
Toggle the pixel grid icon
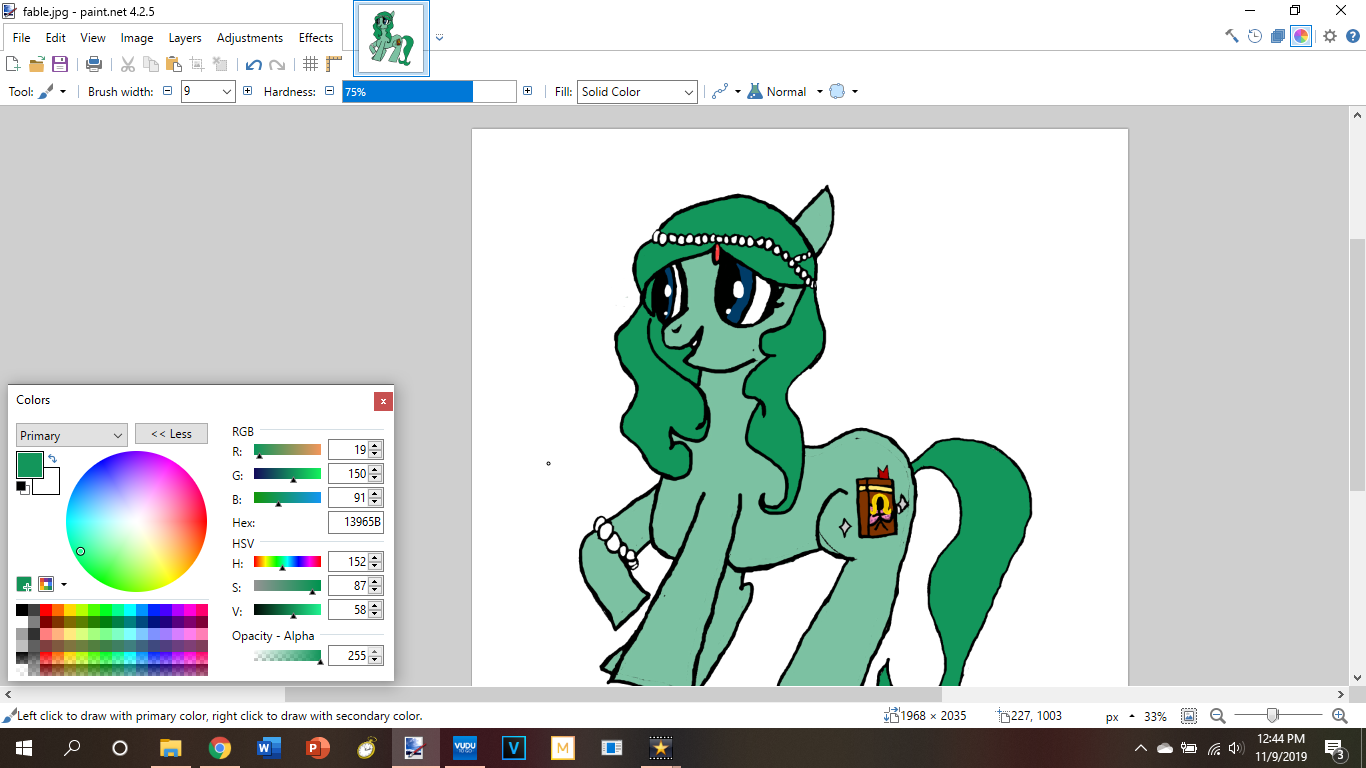pos(311,64)
